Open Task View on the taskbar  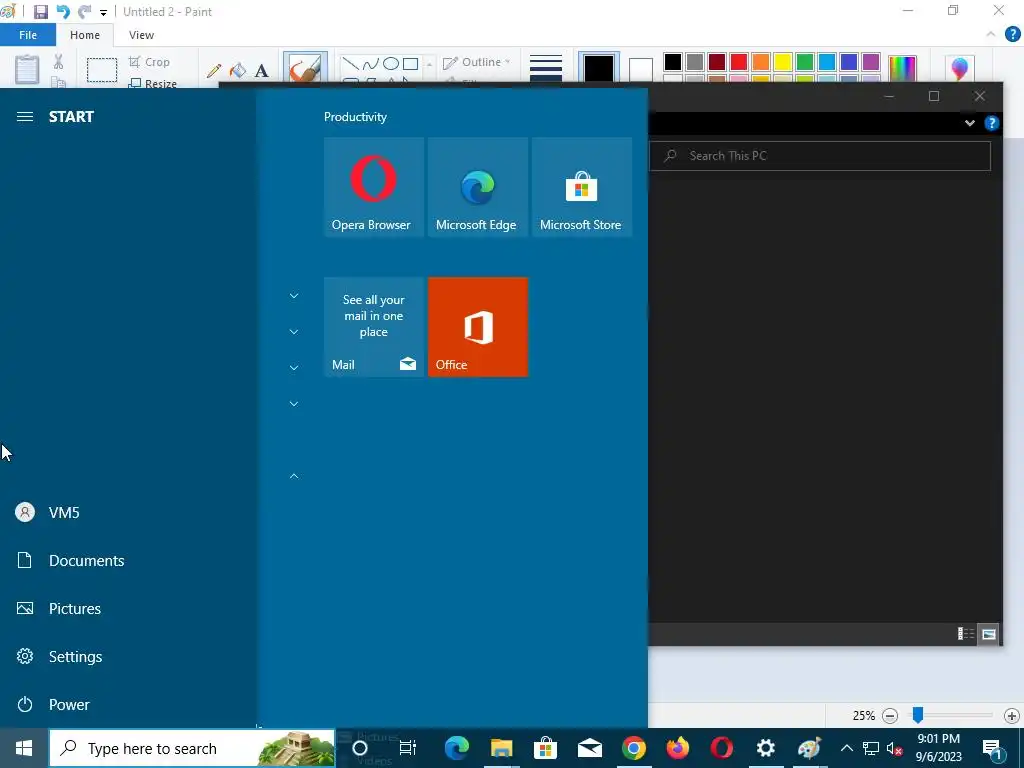(x=408, y=748)
